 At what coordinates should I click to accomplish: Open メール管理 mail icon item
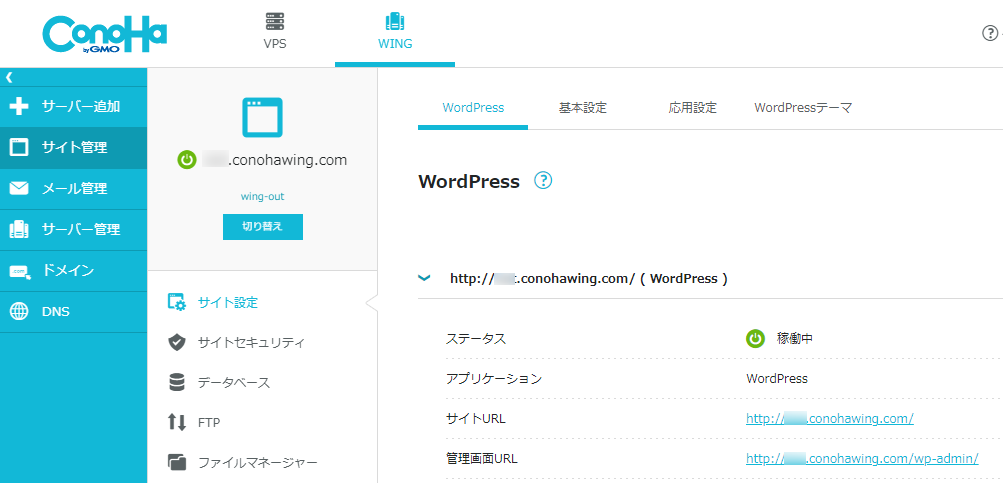click(x=73, y=188)
